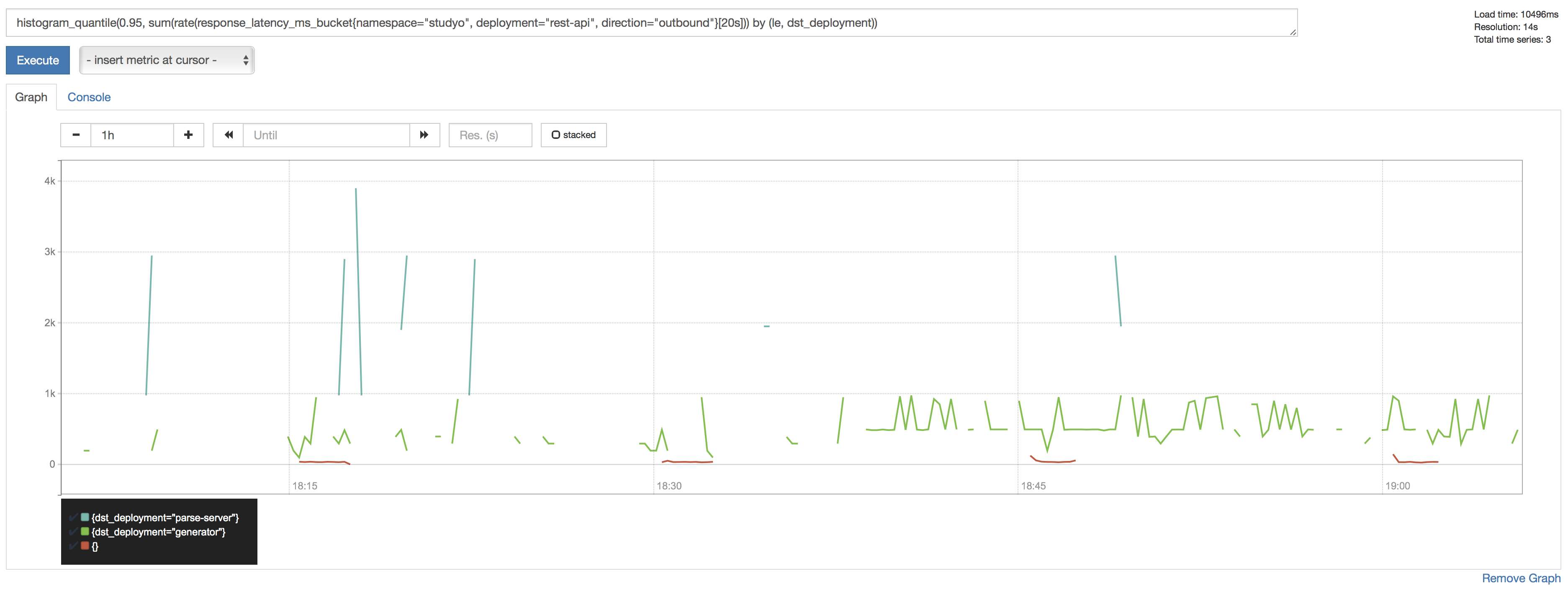
Task: Toggle the checkmark beside the {} series
Action: point(73,546)
